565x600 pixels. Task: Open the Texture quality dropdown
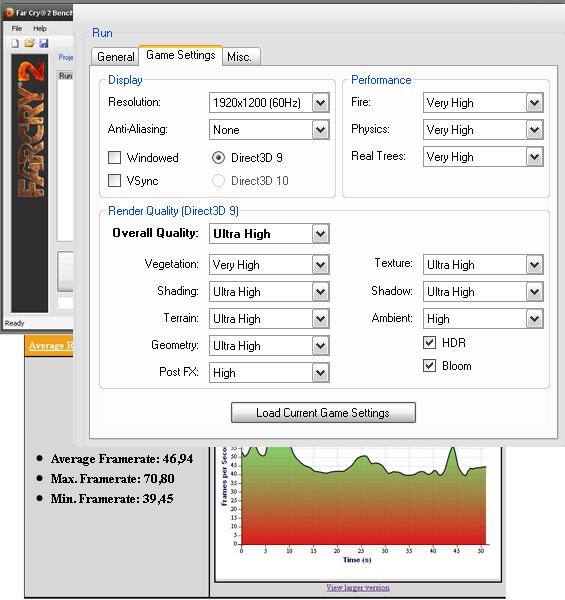pos(483,264)
